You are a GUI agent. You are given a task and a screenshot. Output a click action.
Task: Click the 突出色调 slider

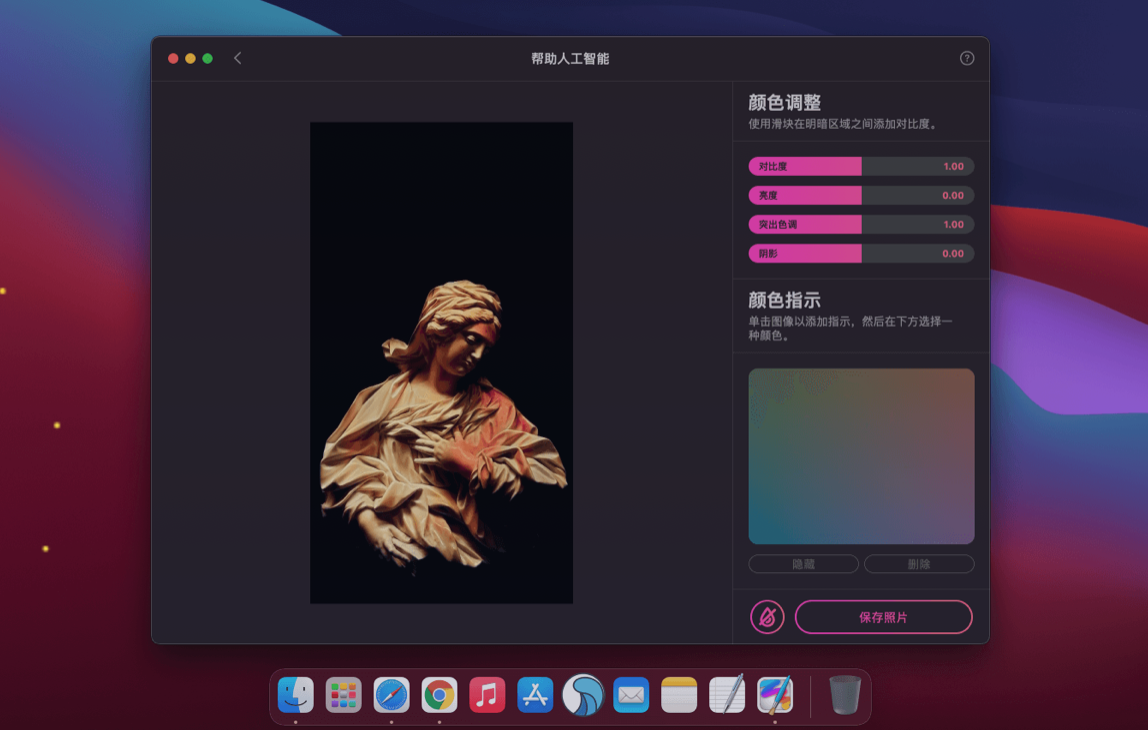click(861, 225)
